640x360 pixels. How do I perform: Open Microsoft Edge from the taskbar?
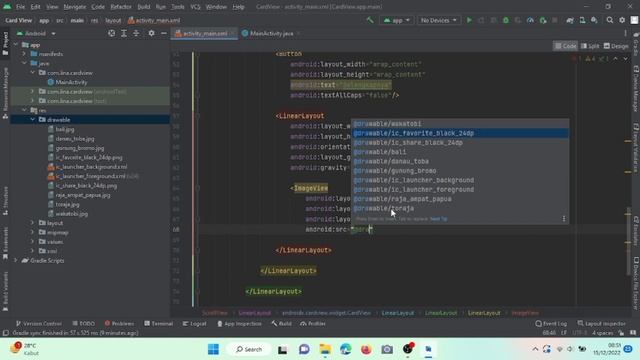(x=346, y=349)
